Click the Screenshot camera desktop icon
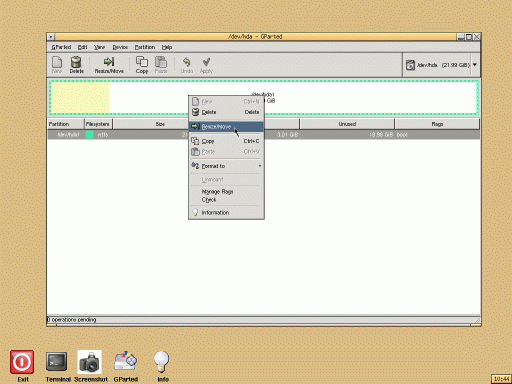The image size is (512, 384). 89,362
